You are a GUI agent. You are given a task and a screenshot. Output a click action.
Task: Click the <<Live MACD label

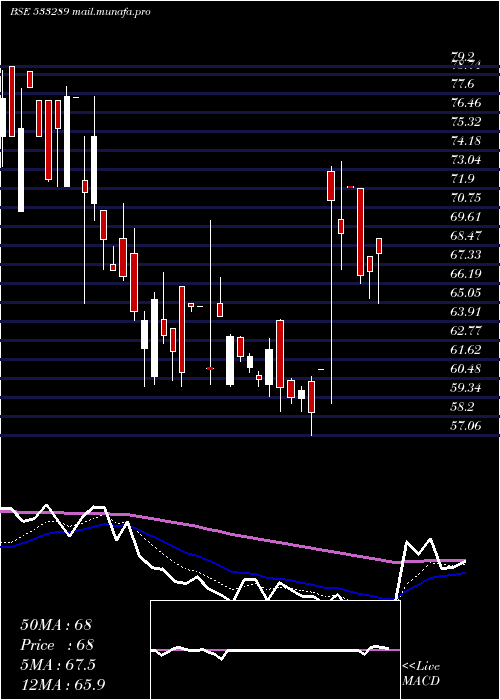pyautogui.click(x=421, y=673)
